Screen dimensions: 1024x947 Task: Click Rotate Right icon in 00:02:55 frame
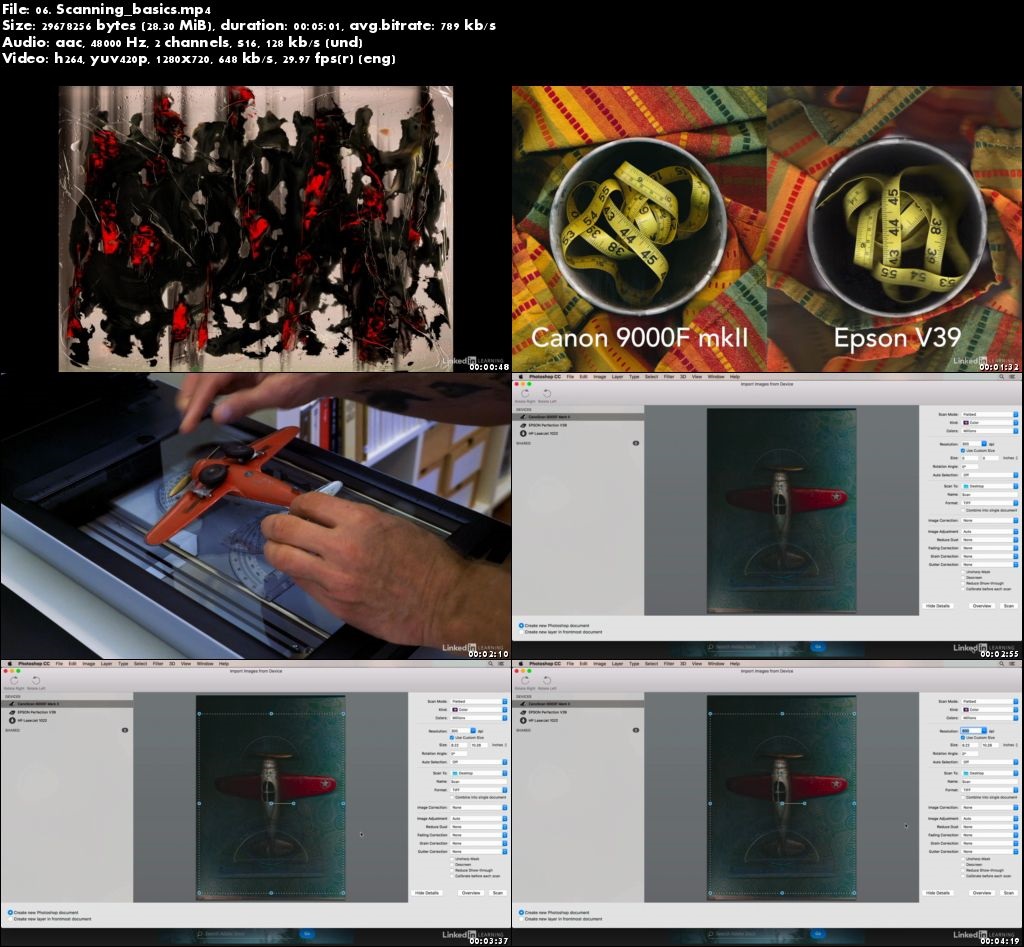click(524, 394)
